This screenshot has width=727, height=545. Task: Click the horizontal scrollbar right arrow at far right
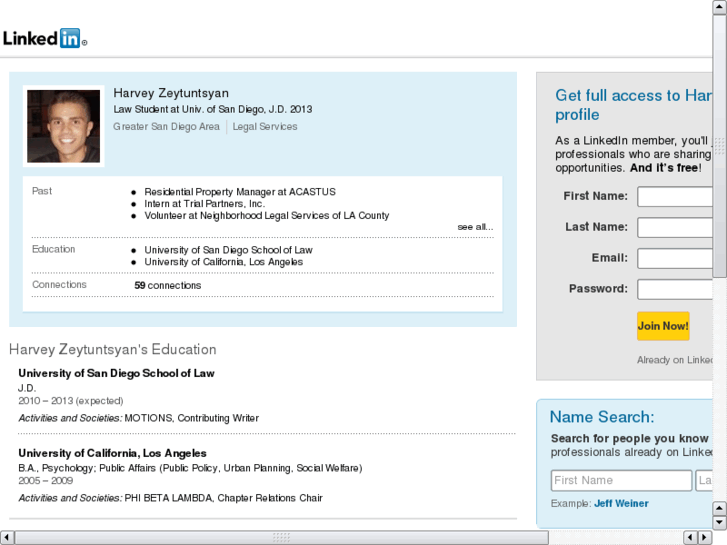click(x=705, y=538)
